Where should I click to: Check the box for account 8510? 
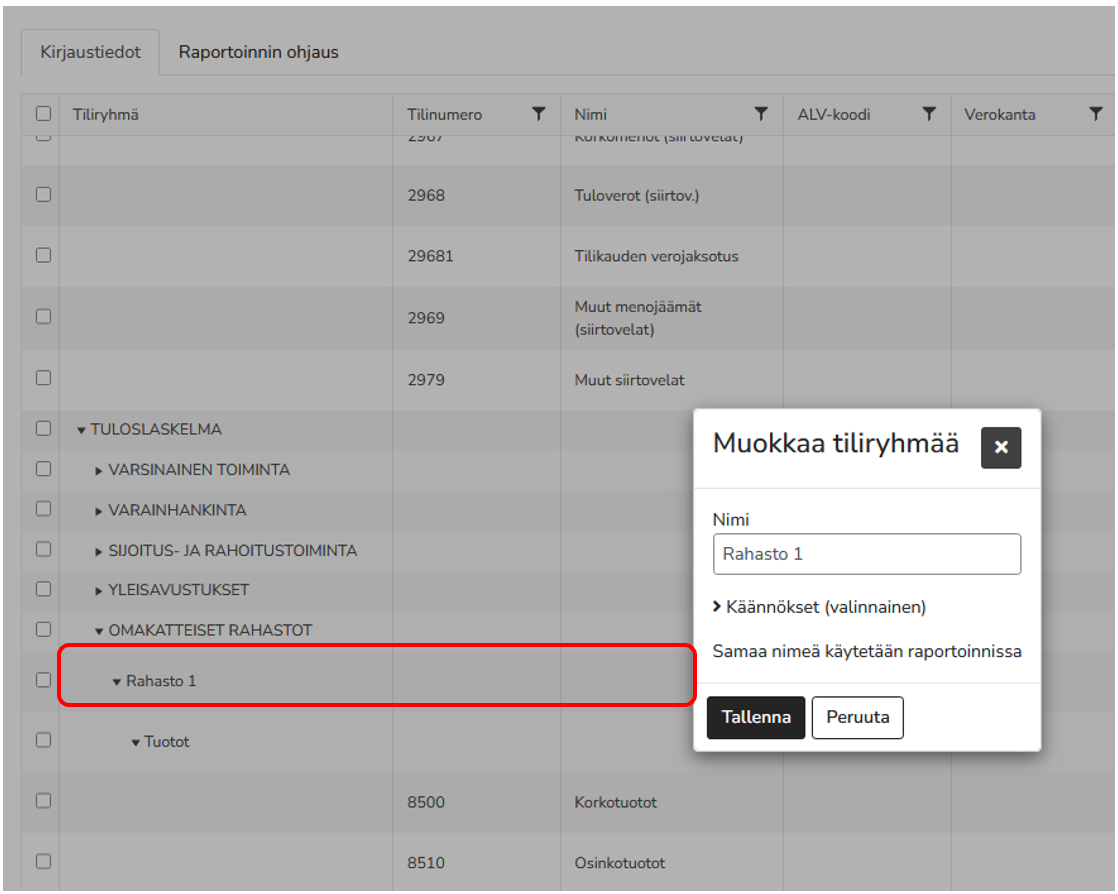coord(43,862)
